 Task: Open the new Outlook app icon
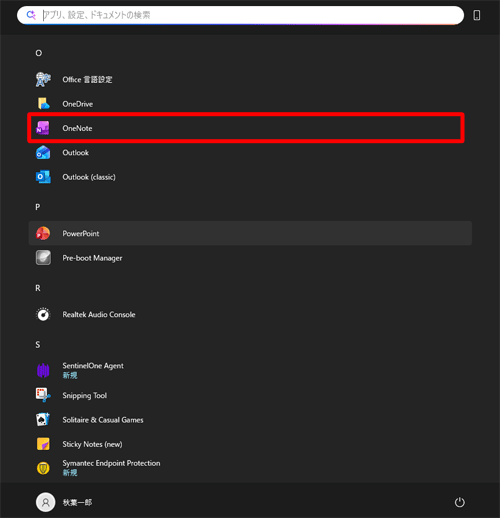43,153
